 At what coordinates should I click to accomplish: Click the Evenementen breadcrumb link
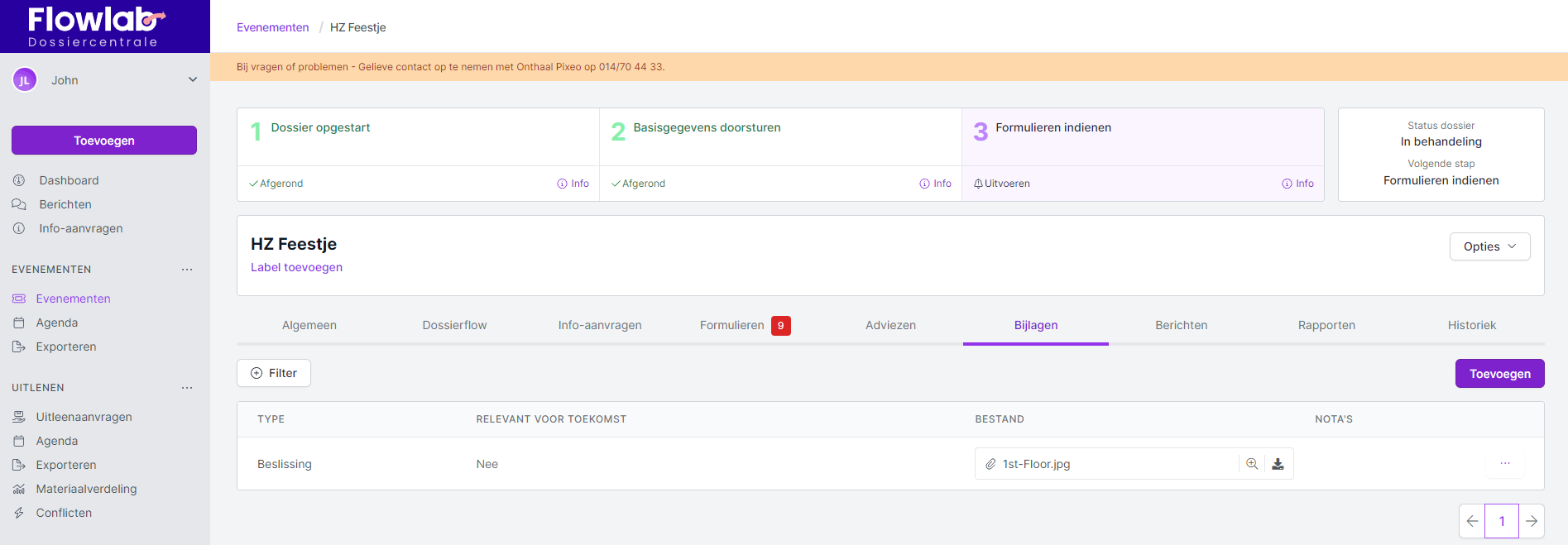272,27
